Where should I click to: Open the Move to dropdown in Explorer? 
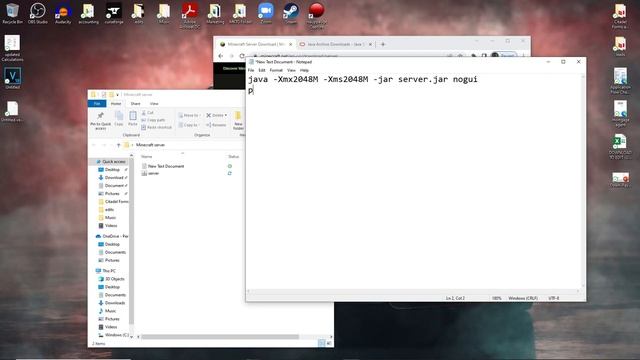click(x=190, y=116)
